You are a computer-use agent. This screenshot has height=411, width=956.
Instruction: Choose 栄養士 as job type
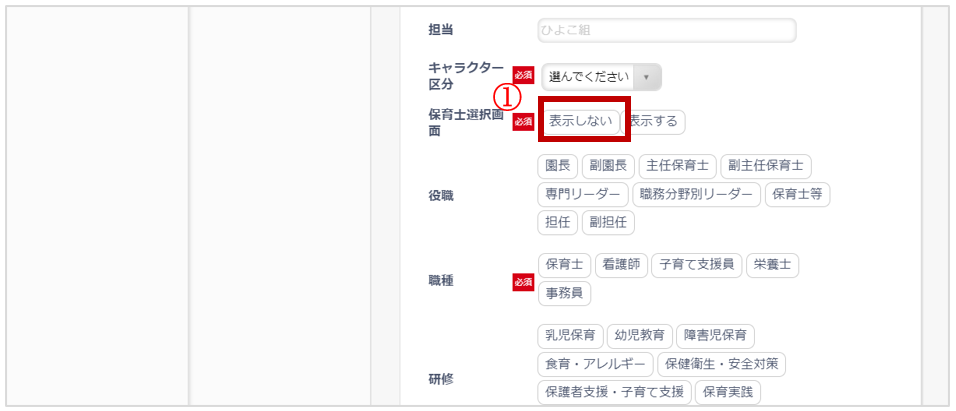pyautogui.click(x=772, y=265)
